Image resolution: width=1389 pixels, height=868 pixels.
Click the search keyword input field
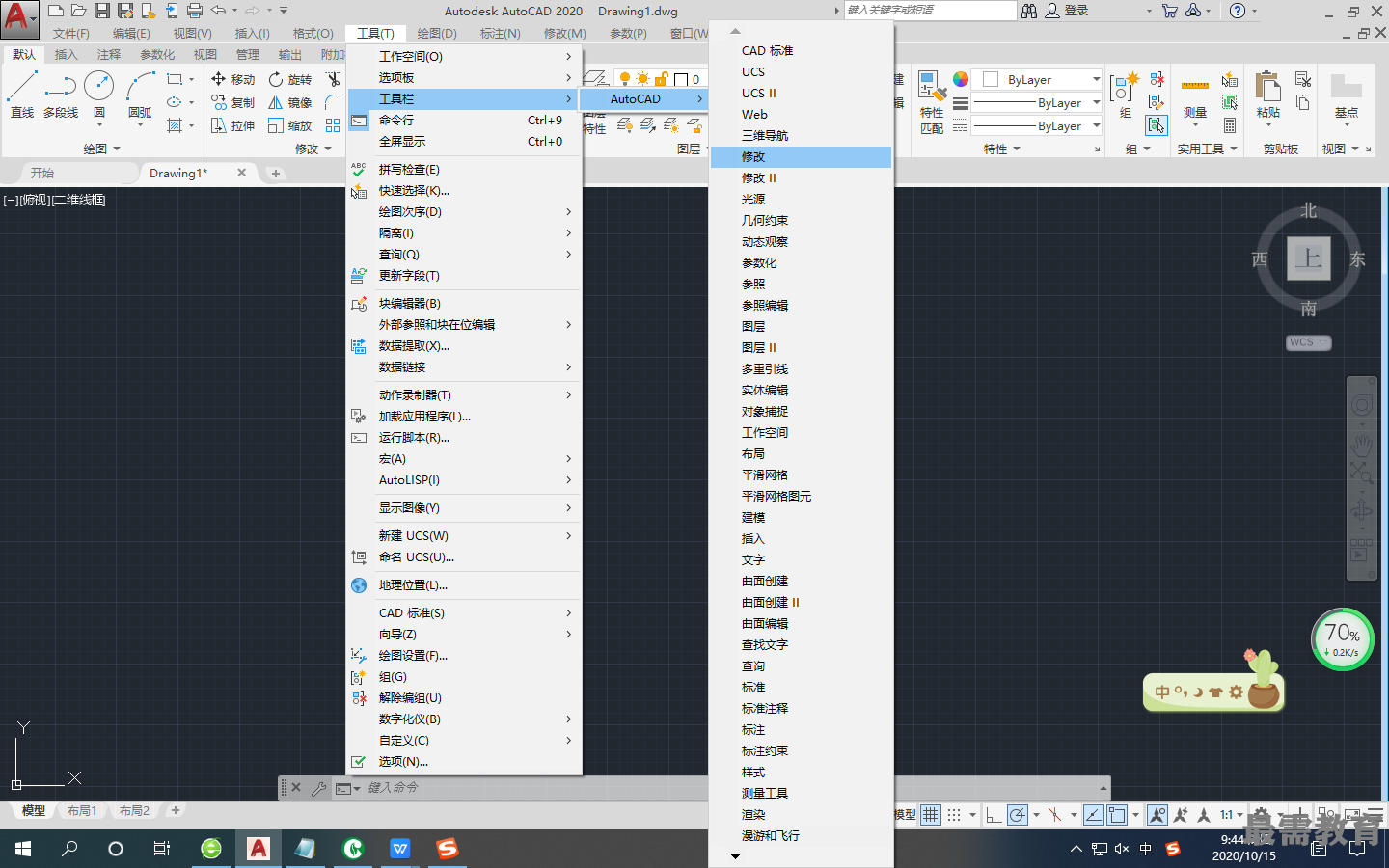click(x=930, y=10)
